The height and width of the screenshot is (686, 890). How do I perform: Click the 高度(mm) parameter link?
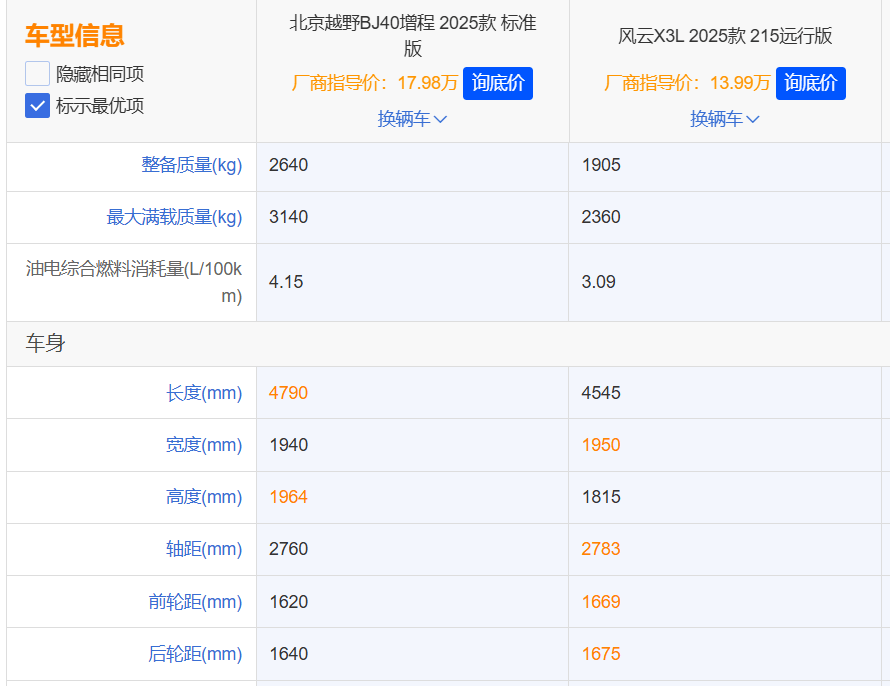click(204, 497)
